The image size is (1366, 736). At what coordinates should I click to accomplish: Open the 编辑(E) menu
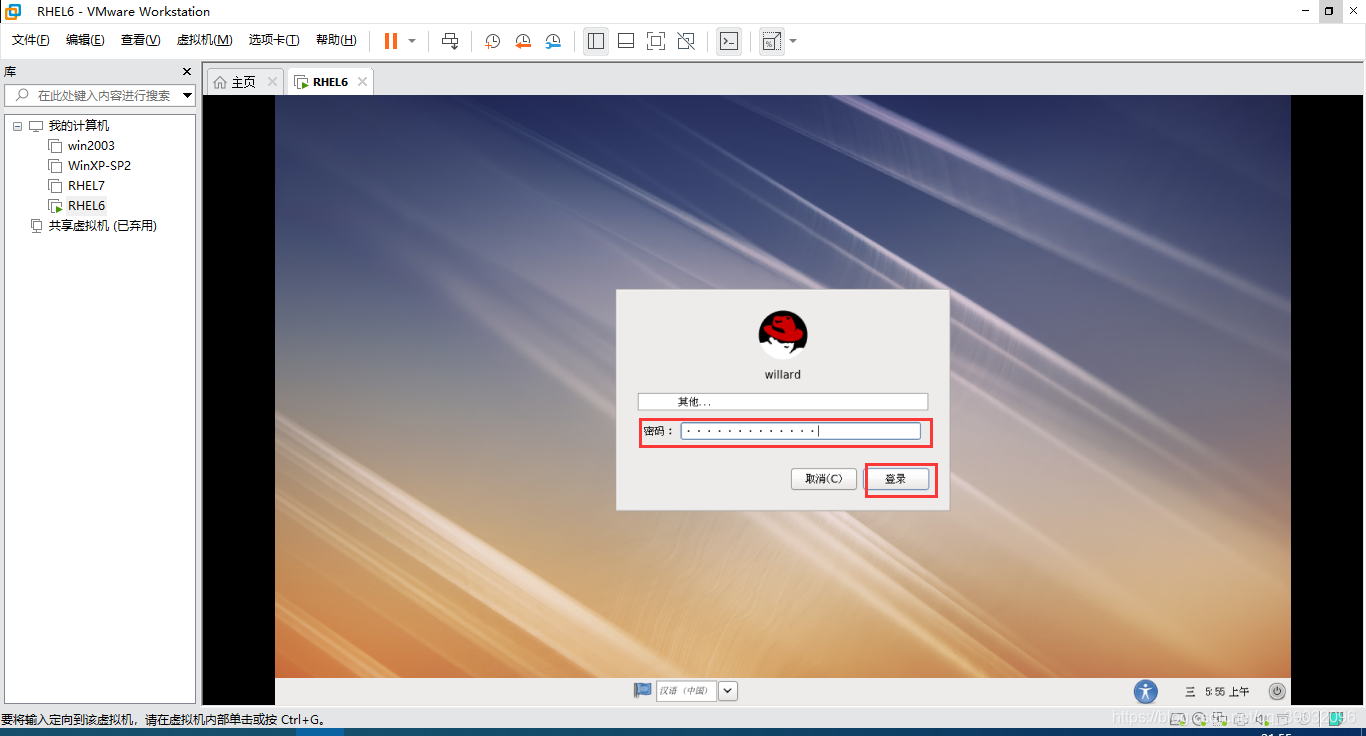[85, 40]
